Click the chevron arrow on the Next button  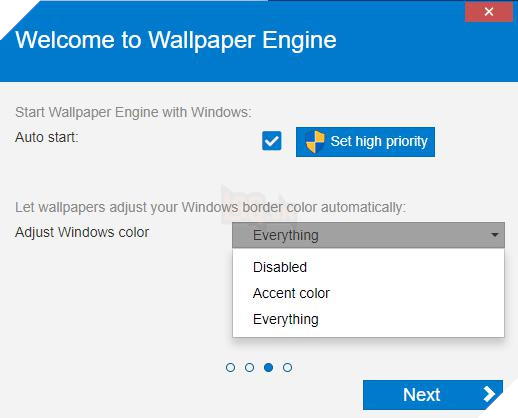point(489,395)
